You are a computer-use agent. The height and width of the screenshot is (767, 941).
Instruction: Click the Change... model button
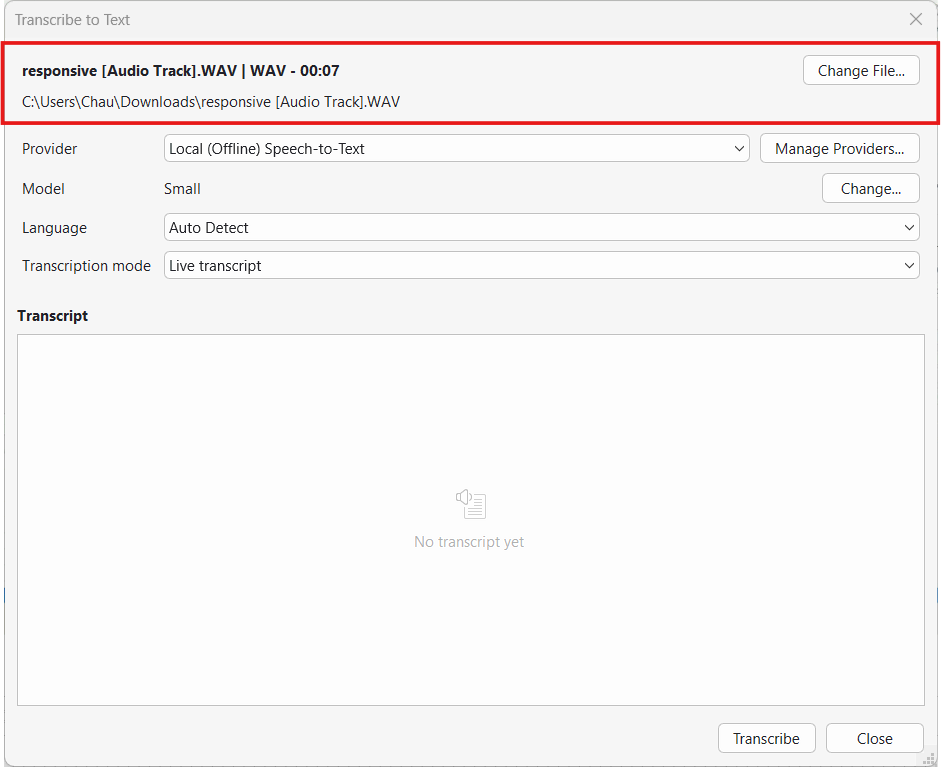[x=870, y=188]
